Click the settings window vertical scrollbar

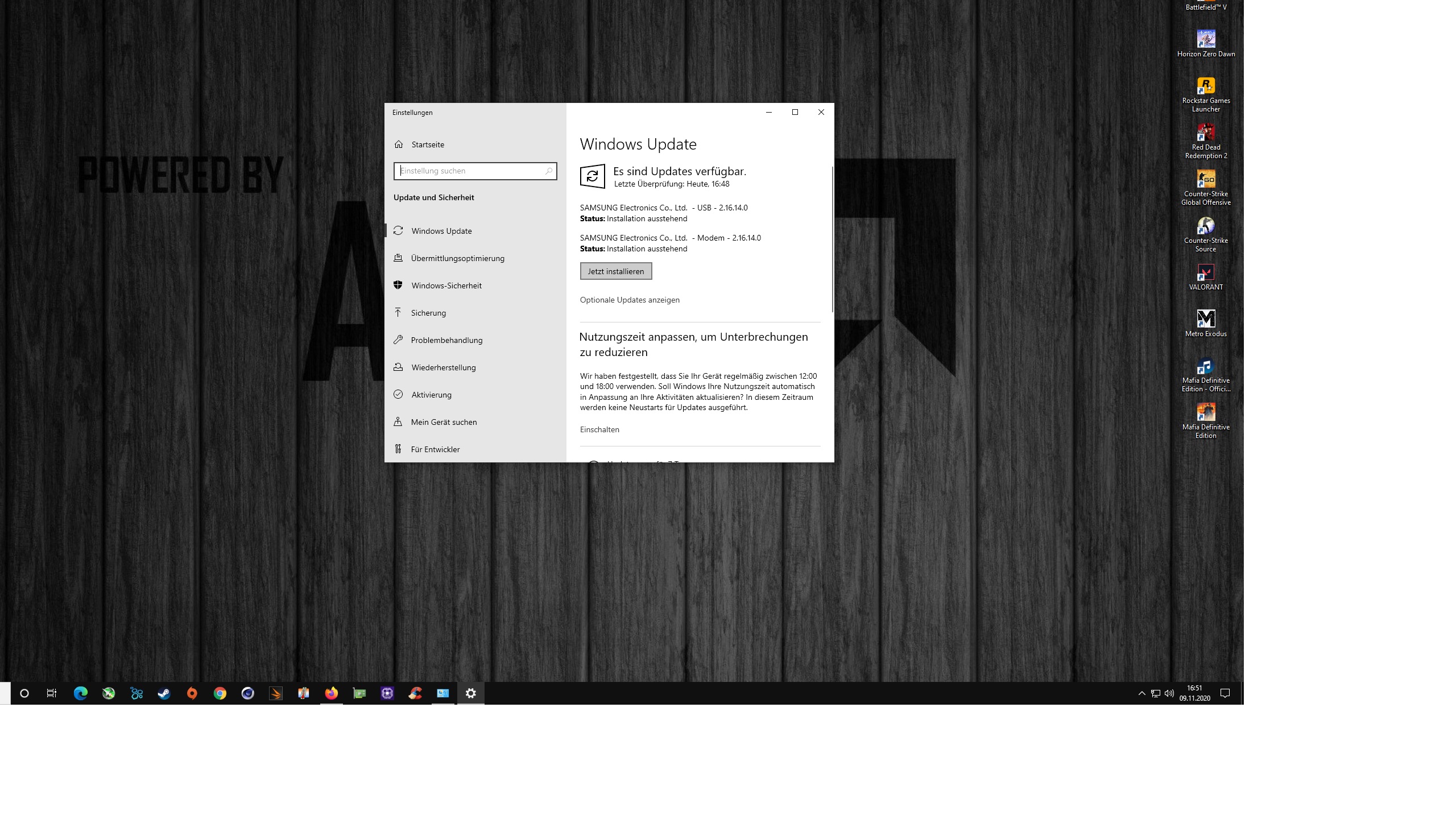[832, 239]
